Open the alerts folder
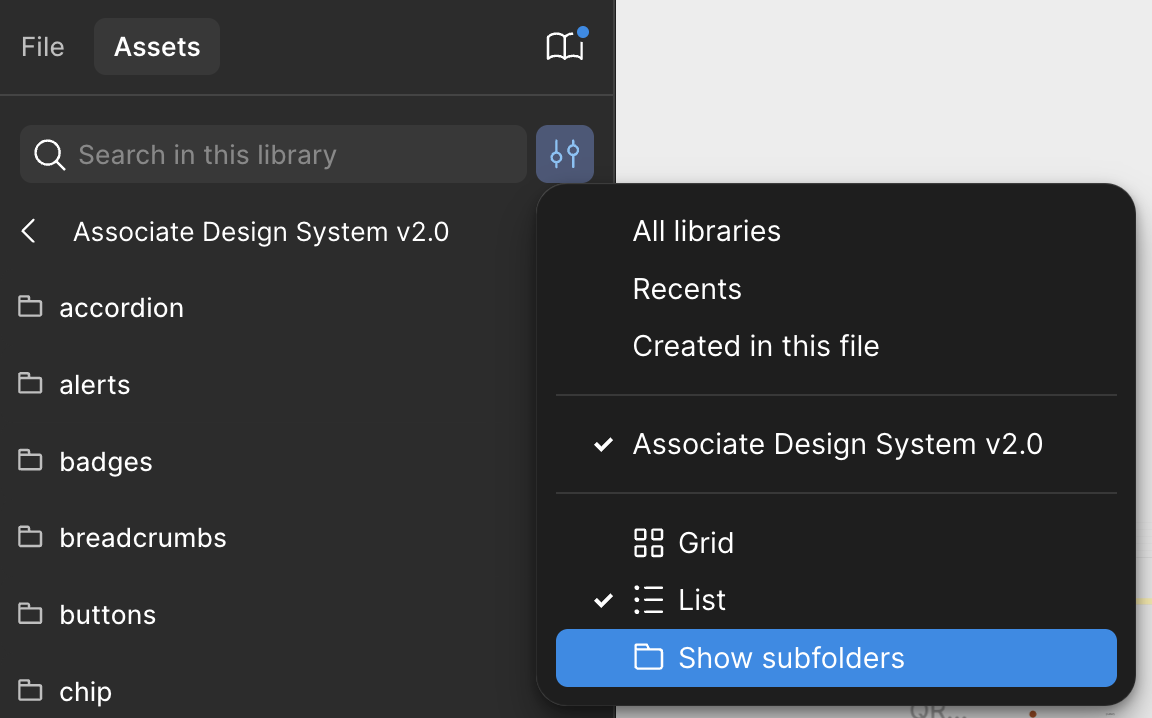 pos(95,384)
